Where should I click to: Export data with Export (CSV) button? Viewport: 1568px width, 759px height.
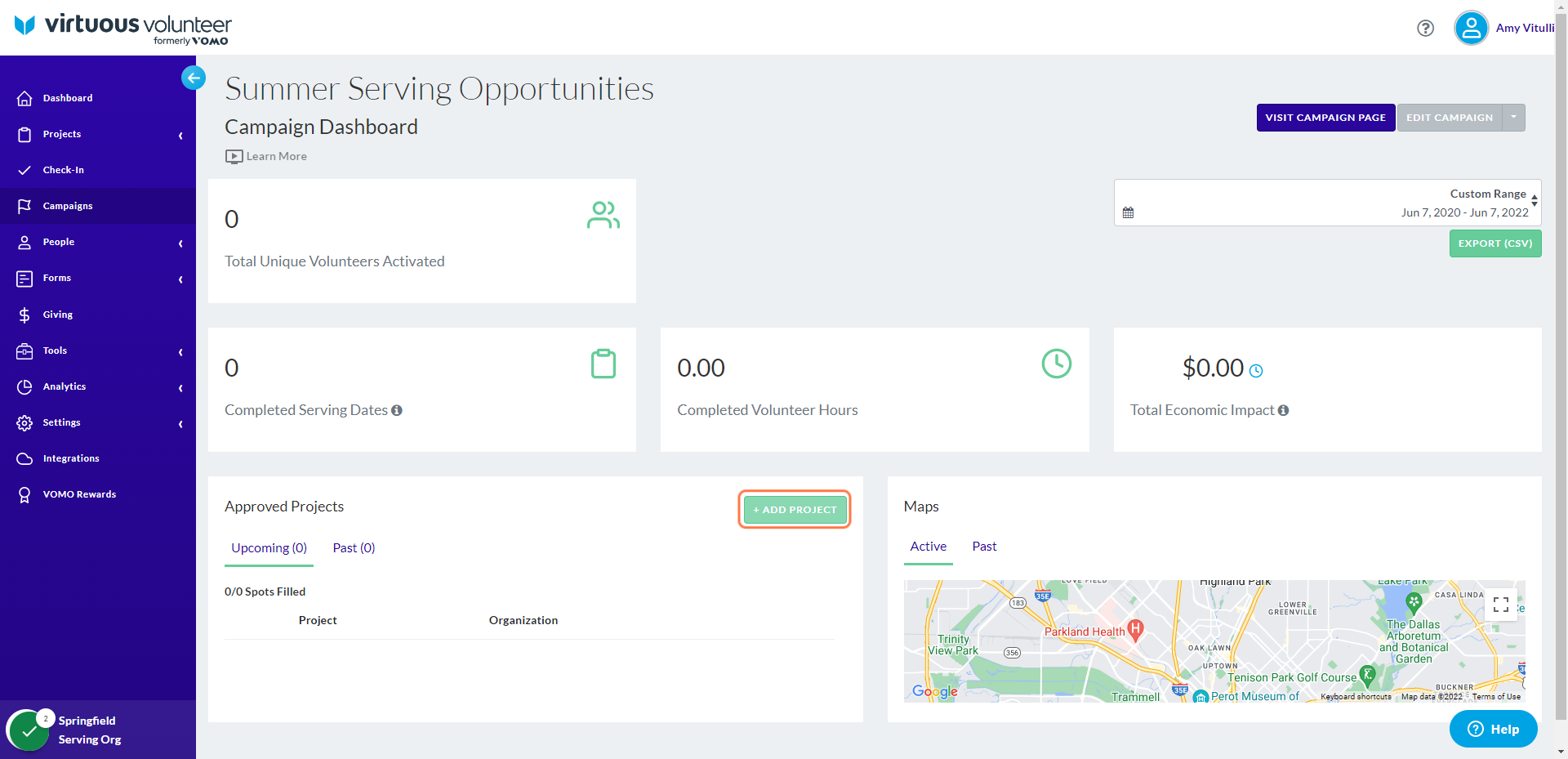1494,243
